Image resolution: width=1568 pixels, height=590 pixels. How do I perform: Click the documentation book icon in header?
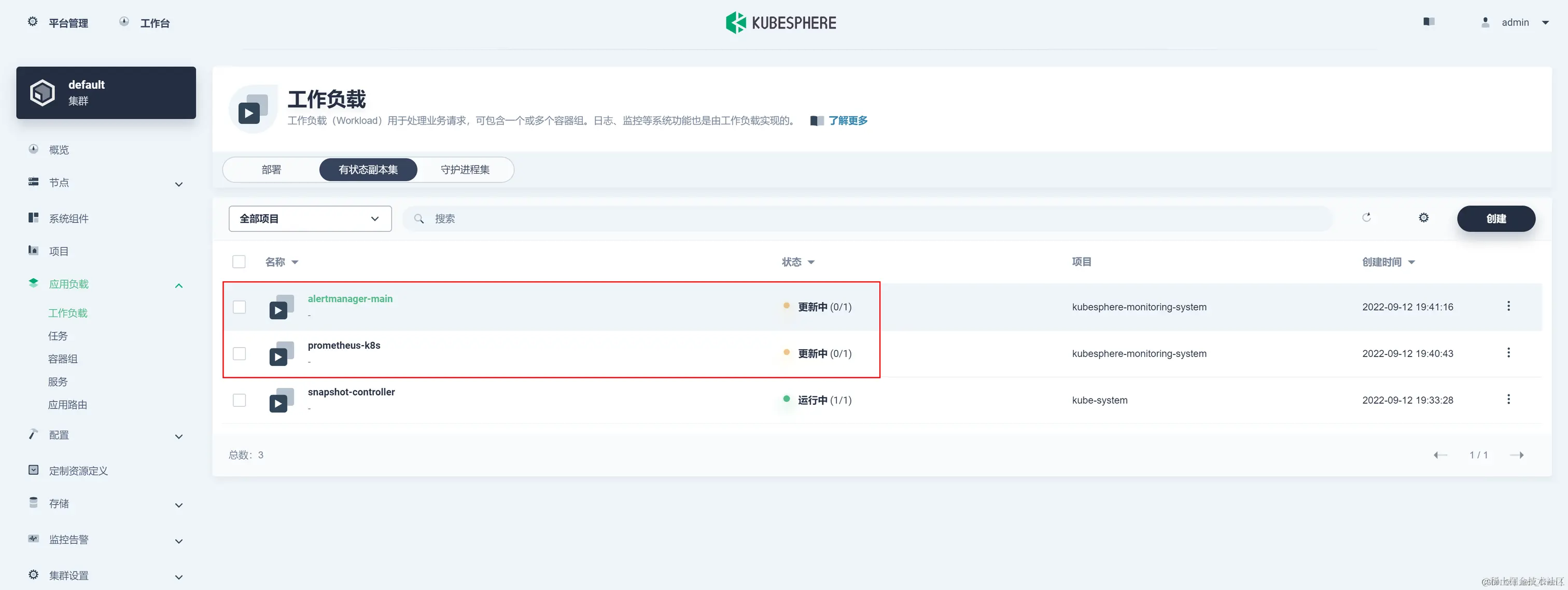click(1429, 22)
